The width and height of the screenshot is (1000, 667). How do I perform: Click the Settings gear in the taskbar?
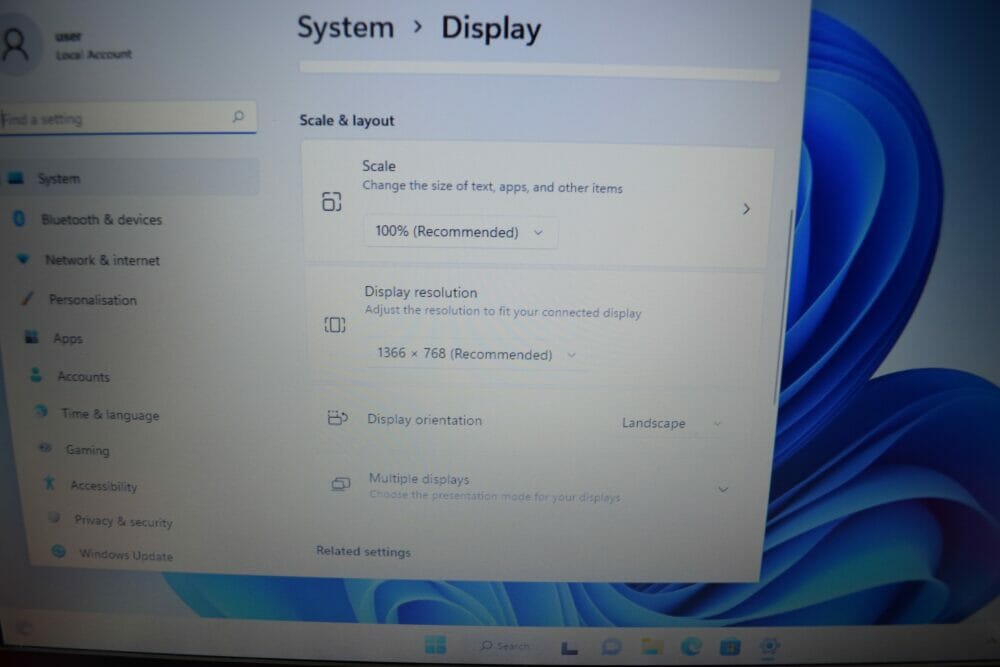pyautogui.click(x=770, y=647)
